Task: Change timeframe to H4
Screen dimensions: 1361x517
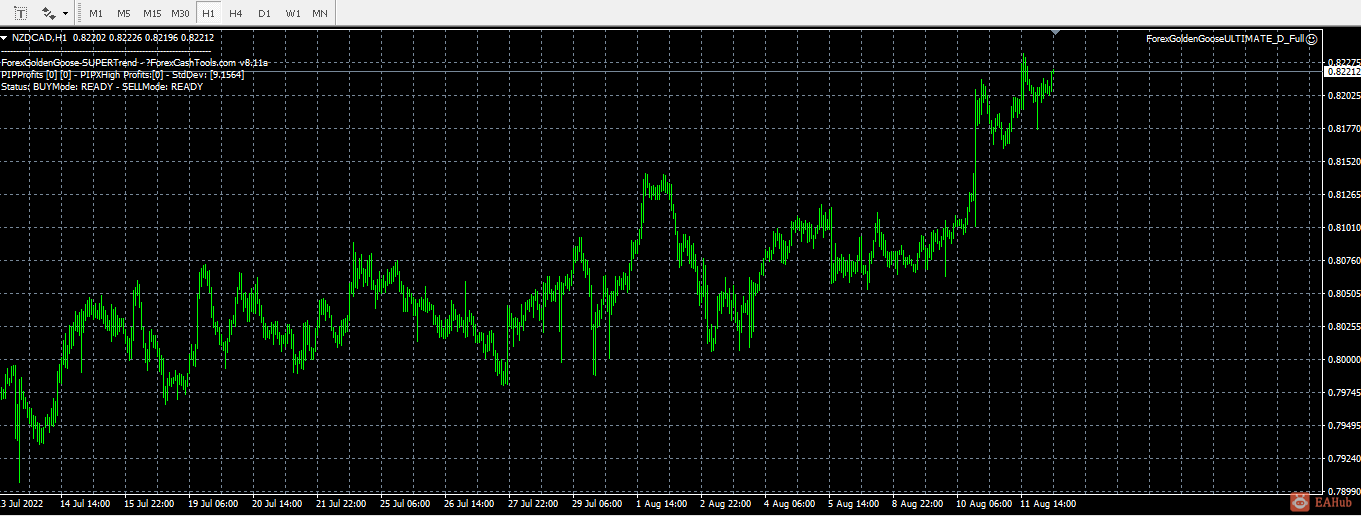Action: tap(235, 13)
